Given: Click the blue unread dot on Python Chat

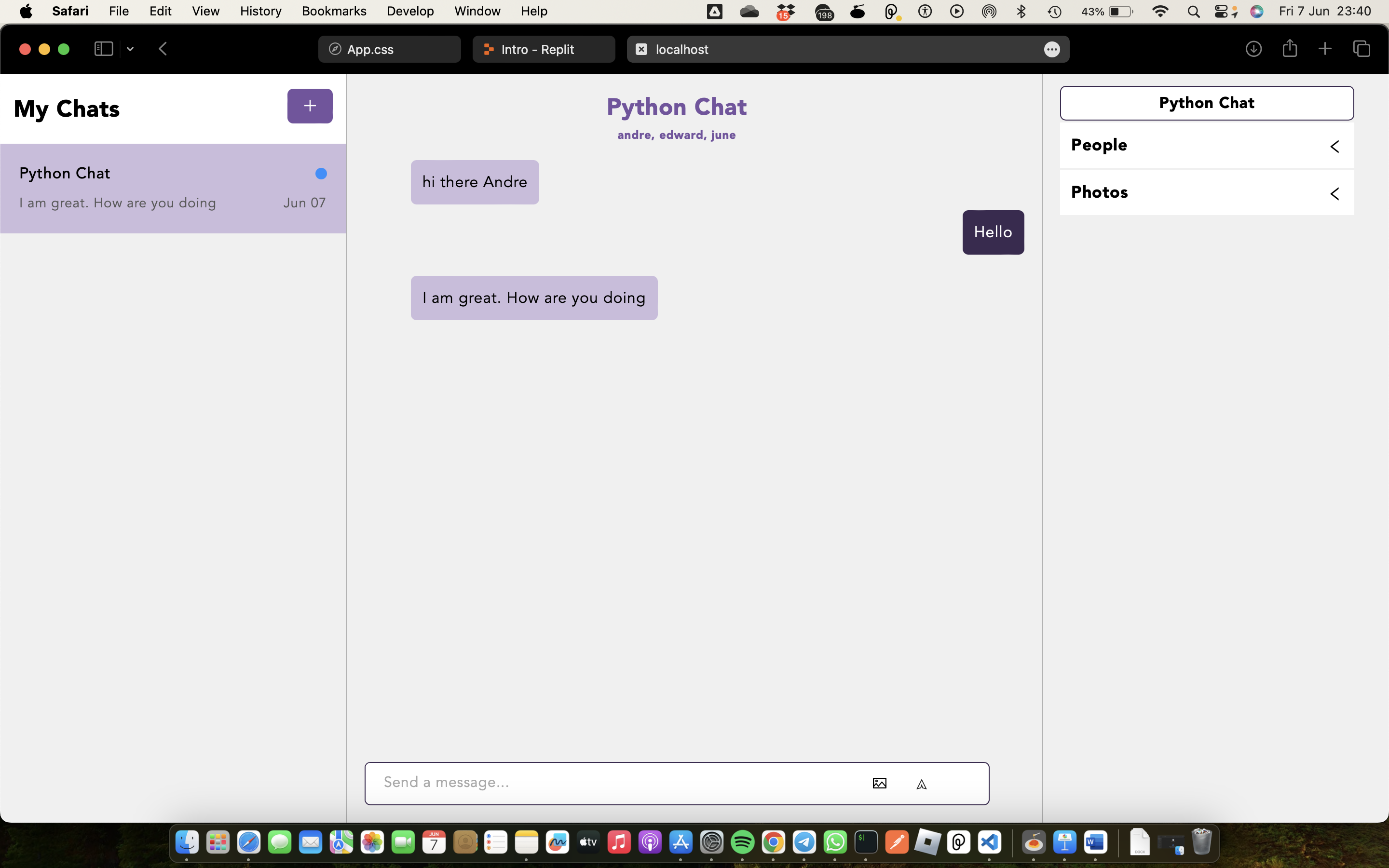Looking at the screenshot, I should (321, 174).
